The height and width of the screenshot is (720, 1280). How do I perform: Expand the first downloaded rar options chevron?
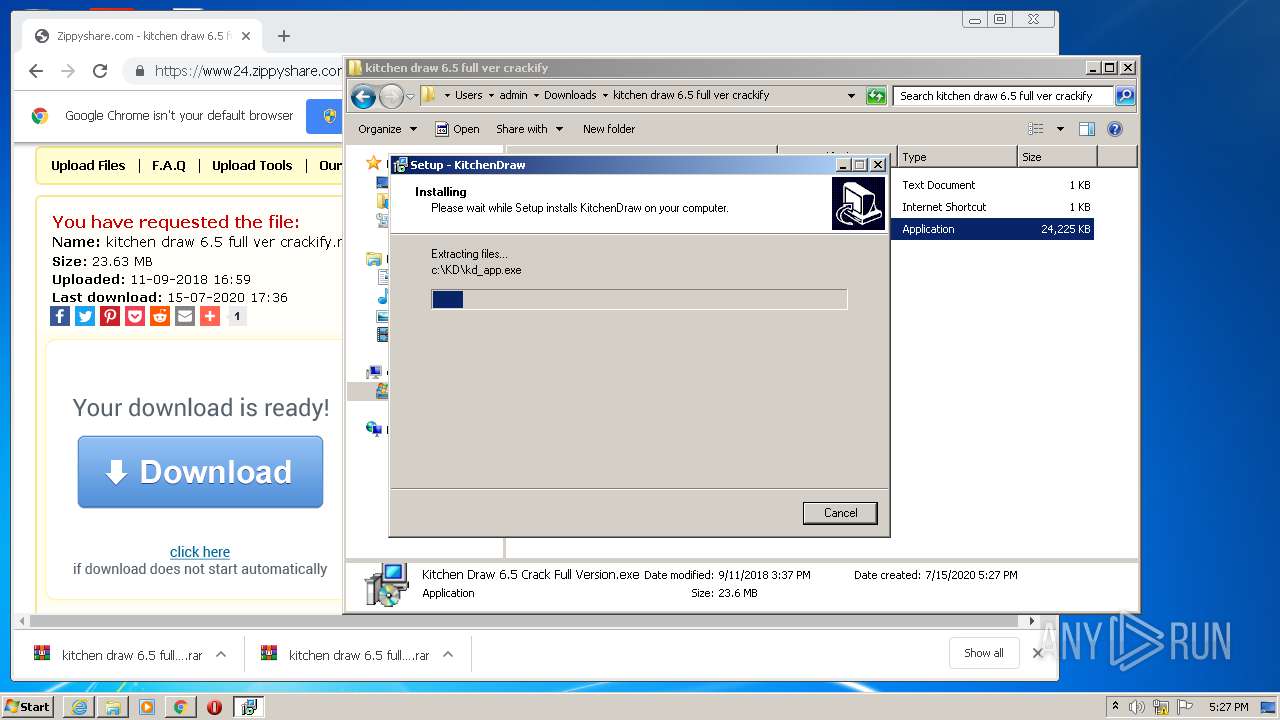(221, 655)
